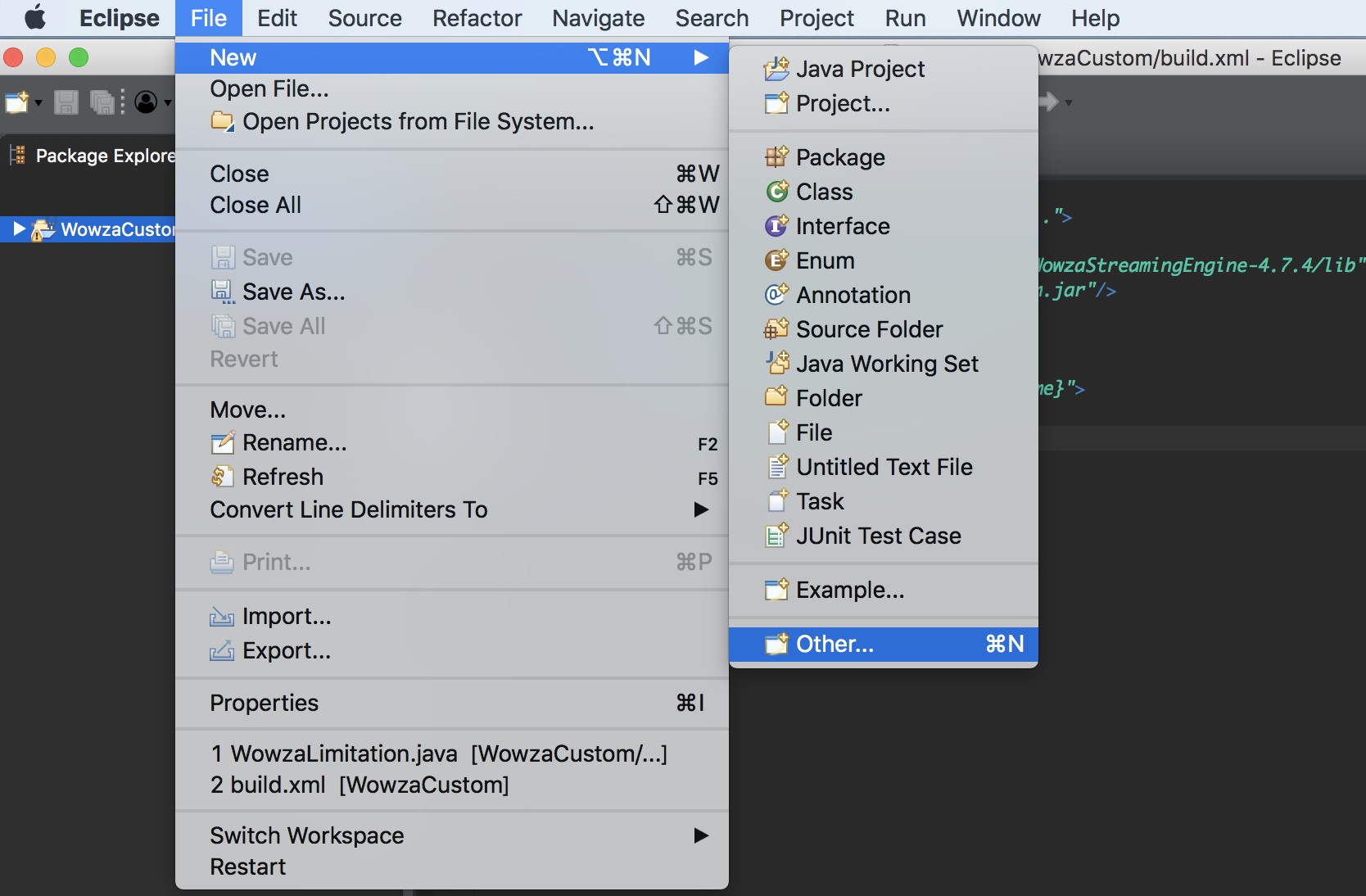
Task: Expand the Switch Workspace submenu
Action: pos(701,835)
